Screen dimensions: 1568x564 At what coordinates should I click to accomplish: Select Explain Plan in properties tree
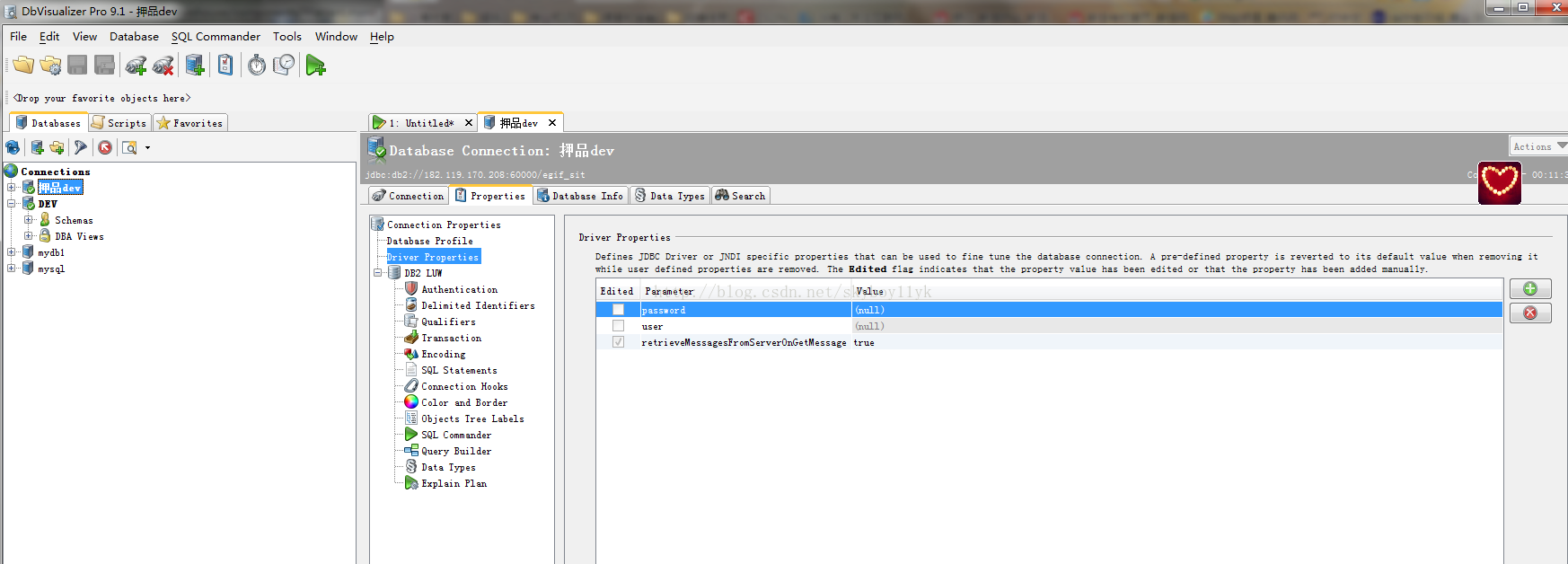(454, 483)
